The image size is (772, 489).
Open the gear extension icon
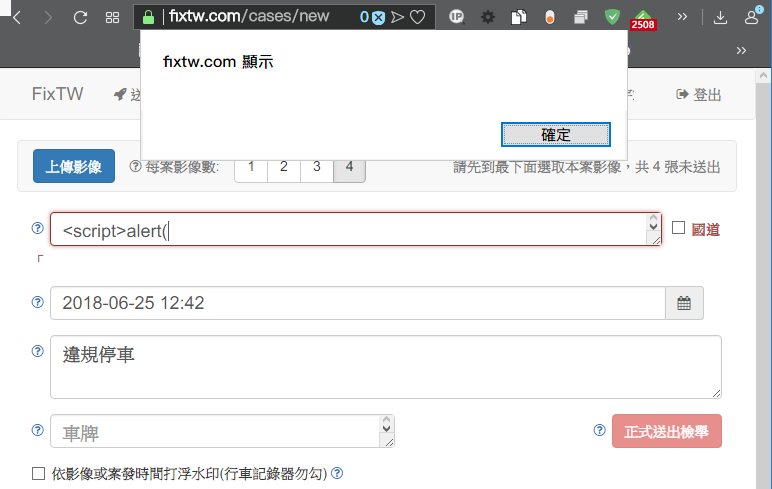tap(487, 17)
